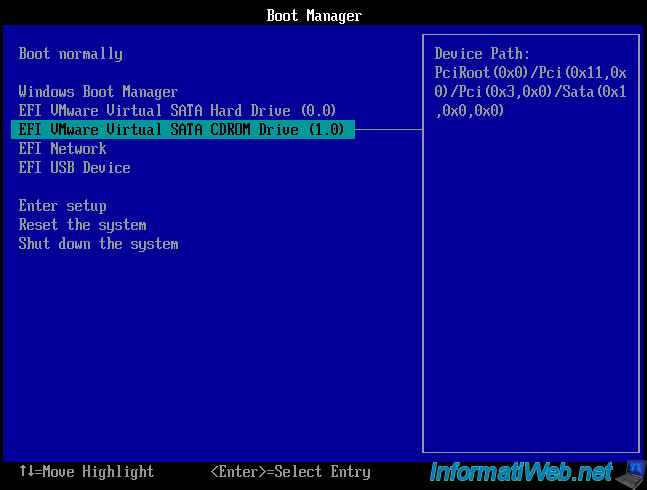Screen dimensions: 647x490
Task: Click empty area inside Device Path panel
Action: pyautogui.click(x=530, y=300)
